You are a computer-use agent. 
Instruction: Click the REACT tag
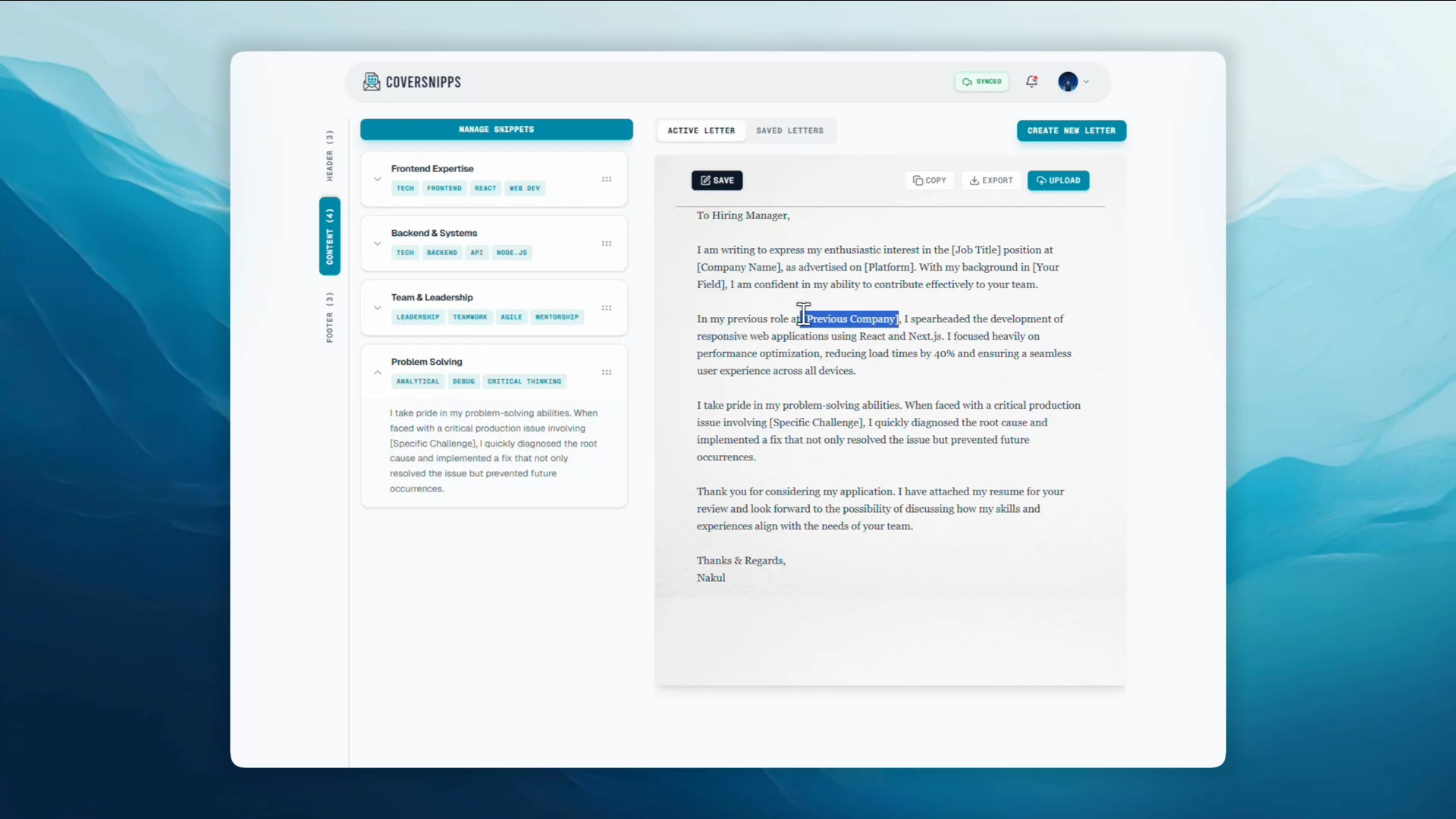[485, 188]
